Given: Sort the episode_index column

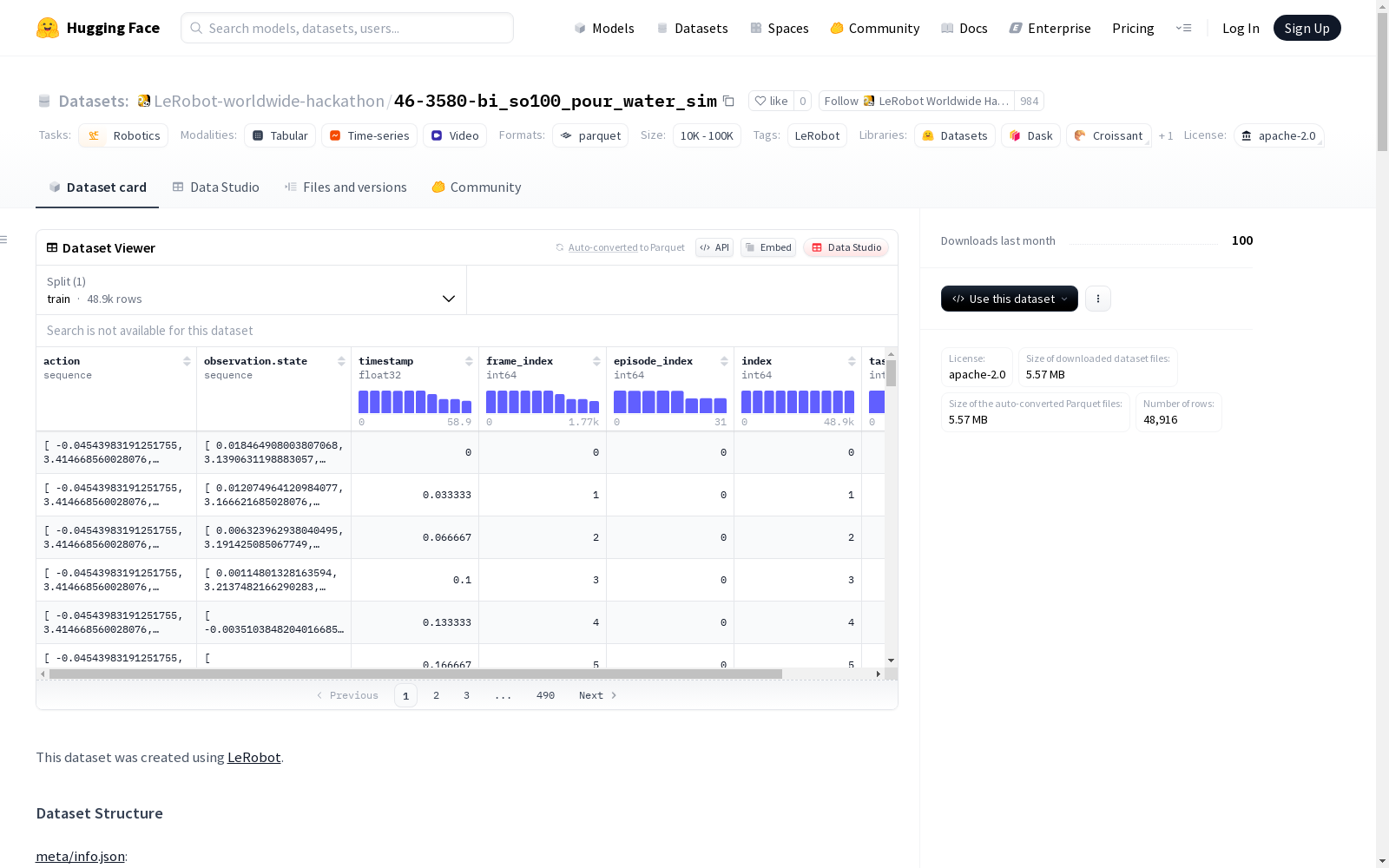Looking at the screenshot, I should coord(724,361).
